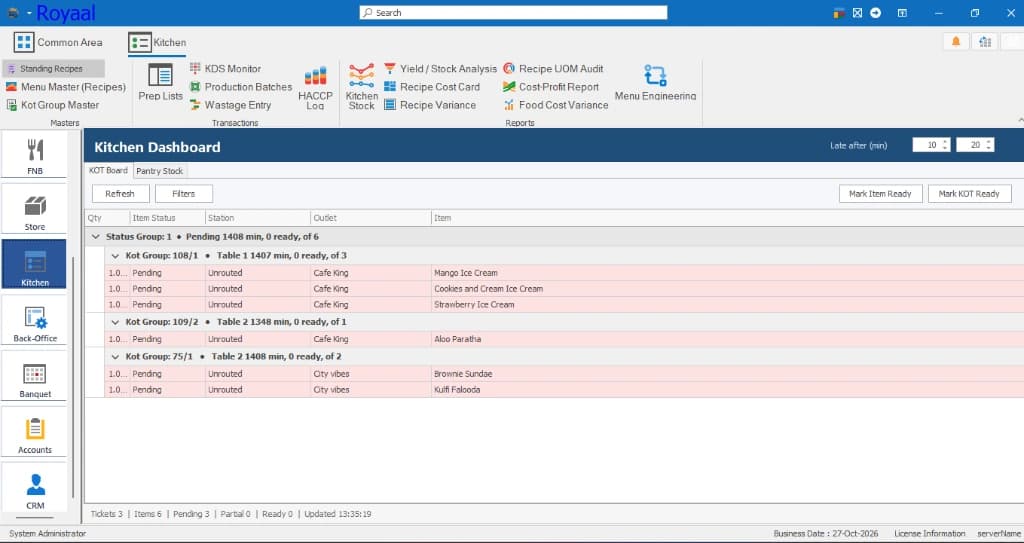1024x543 pixels.
Task: Open Kot Group Master
Action: pos(52,105)
